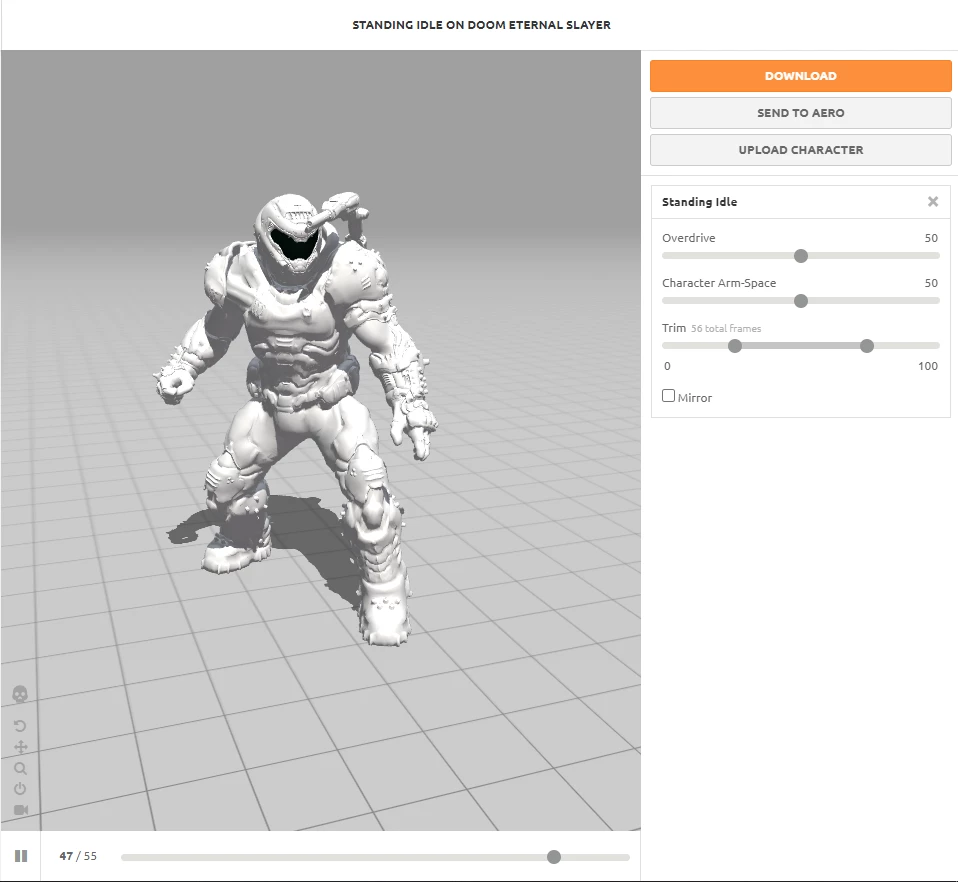This screenshot has width=958, height=882.
Task: Click the orange Download button
Action: pos(800,76)
